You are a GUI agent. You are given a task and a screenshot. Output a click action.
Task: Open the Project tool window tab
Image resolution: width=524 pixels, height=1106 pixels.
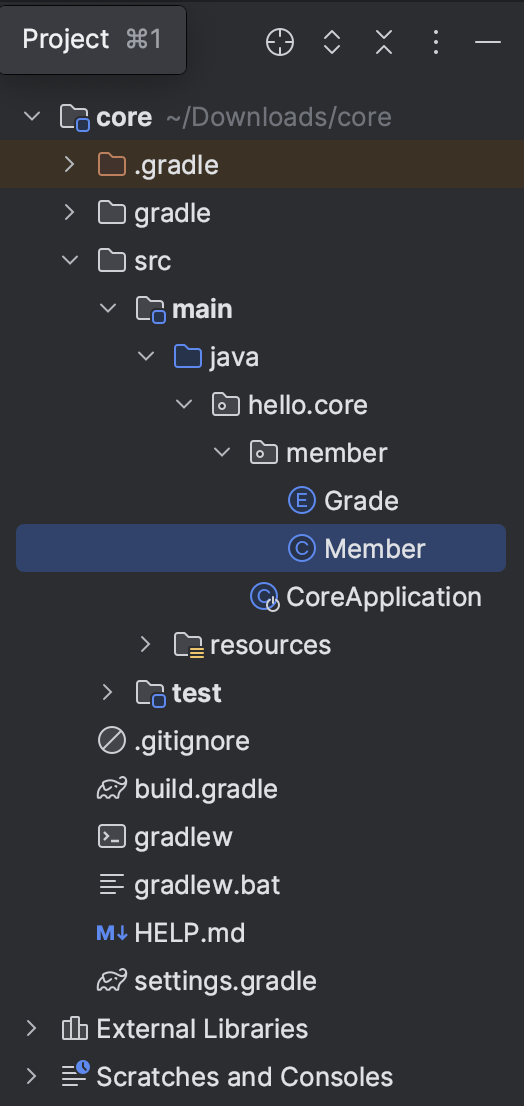coord(93,40)
